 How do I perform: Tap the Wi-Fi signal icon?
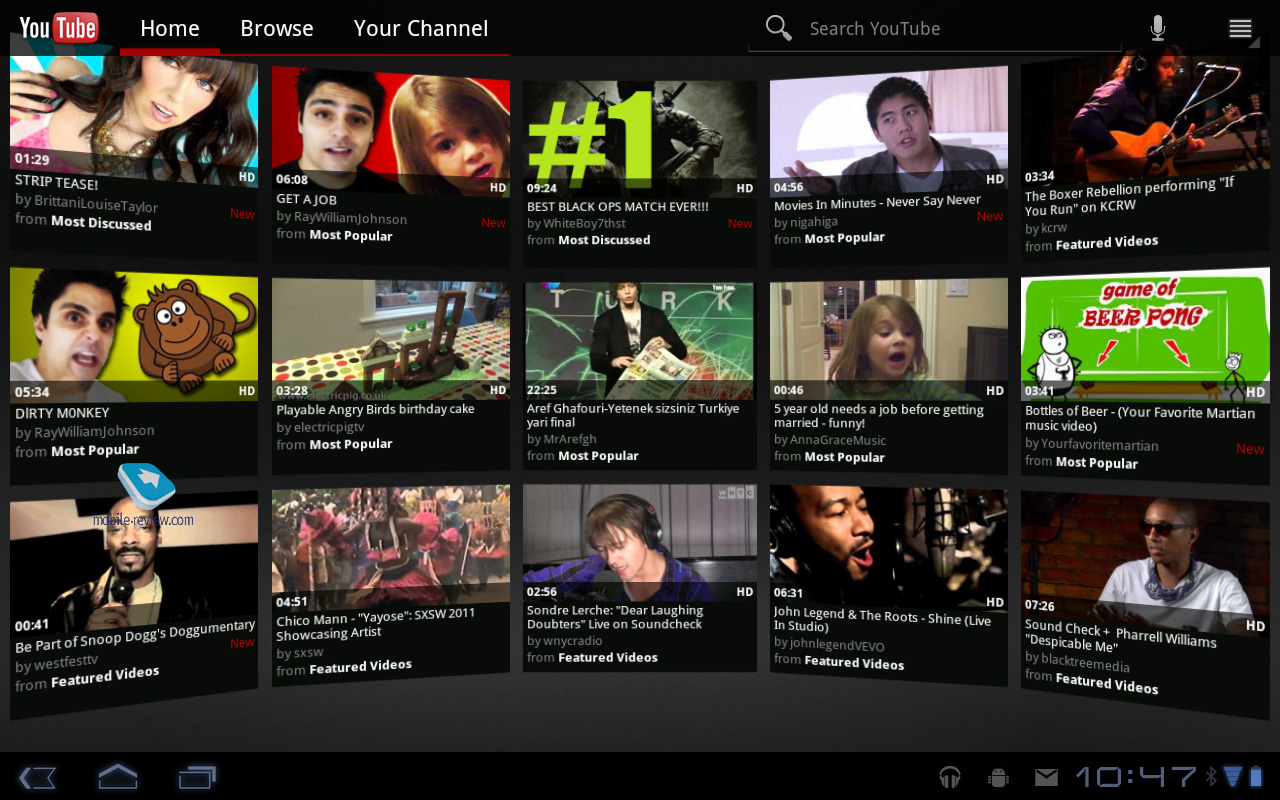pyautogui.click(x=1232, y=777)
